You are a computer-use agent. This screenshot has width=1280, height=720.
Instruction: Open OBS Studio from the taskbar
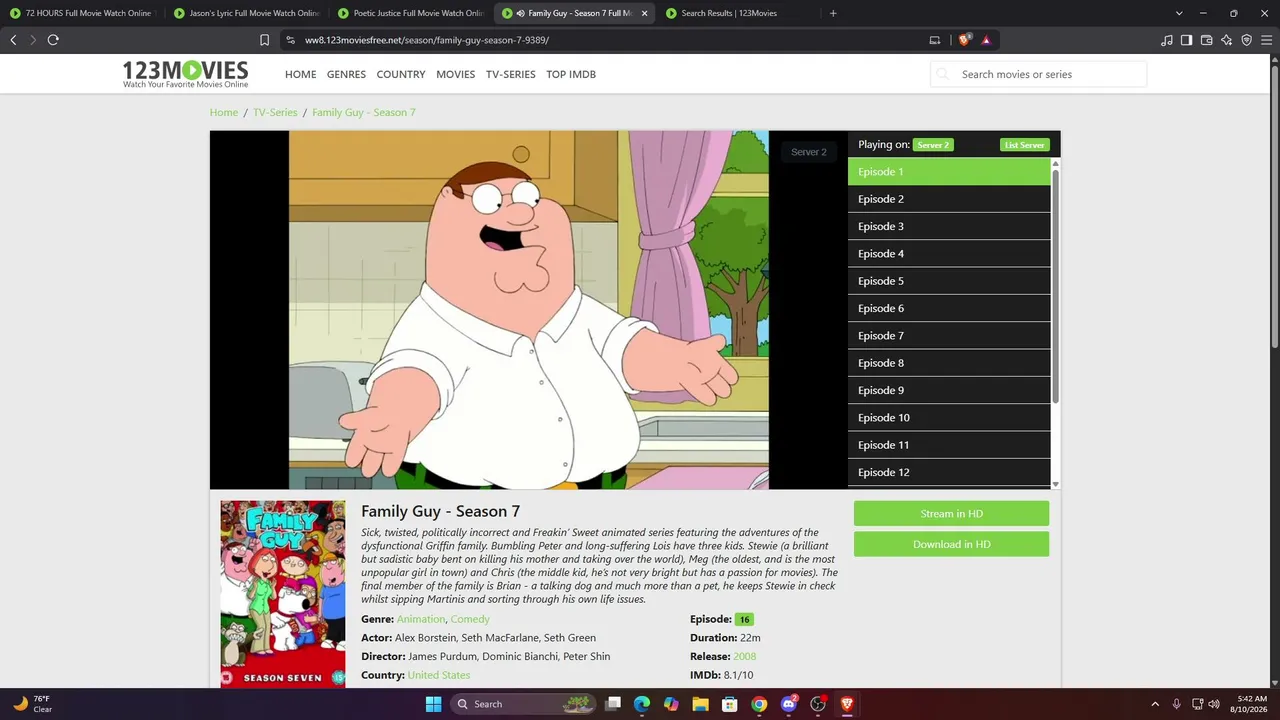click(x=818, y=704)
